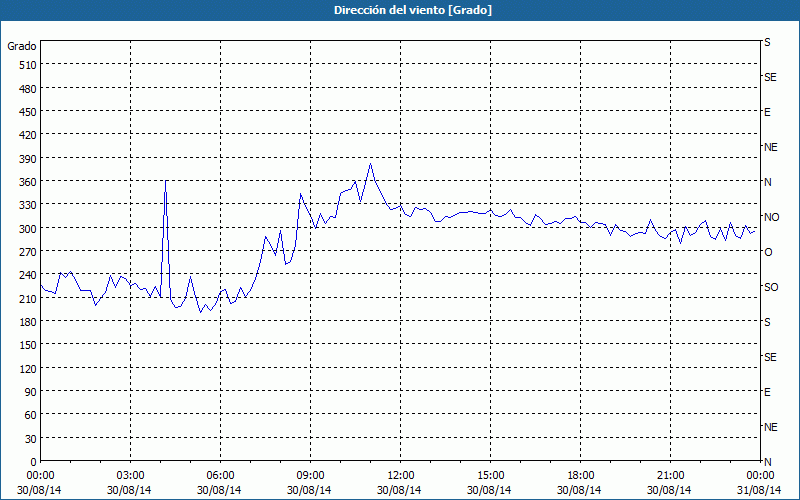Select the 30/08/14 date under 15:00
Viewport: 800px width, 500px height.
(x=489, y=490)
